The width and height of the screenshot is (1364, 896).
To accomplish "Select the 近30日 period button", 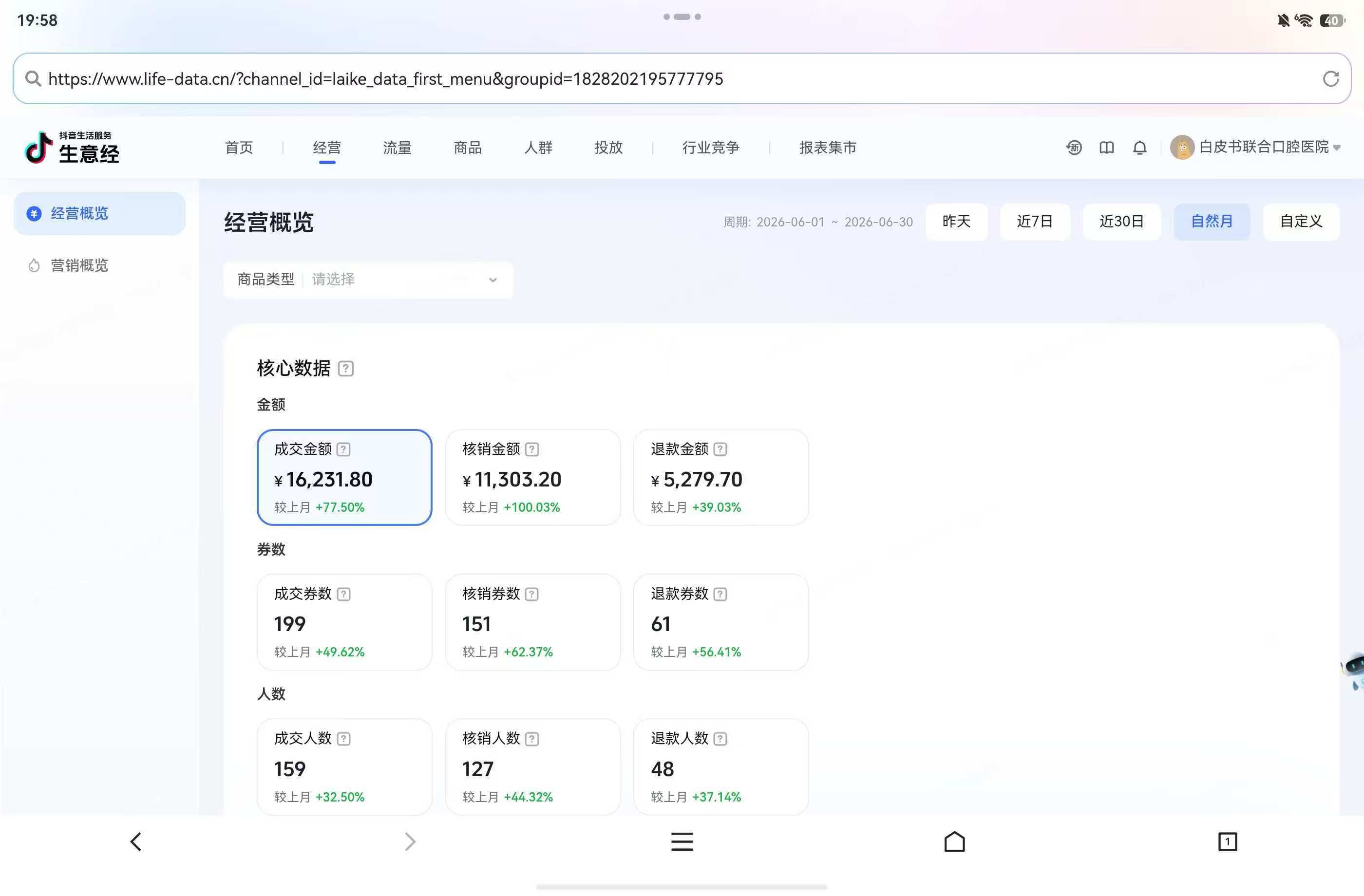I will 1121,222.
